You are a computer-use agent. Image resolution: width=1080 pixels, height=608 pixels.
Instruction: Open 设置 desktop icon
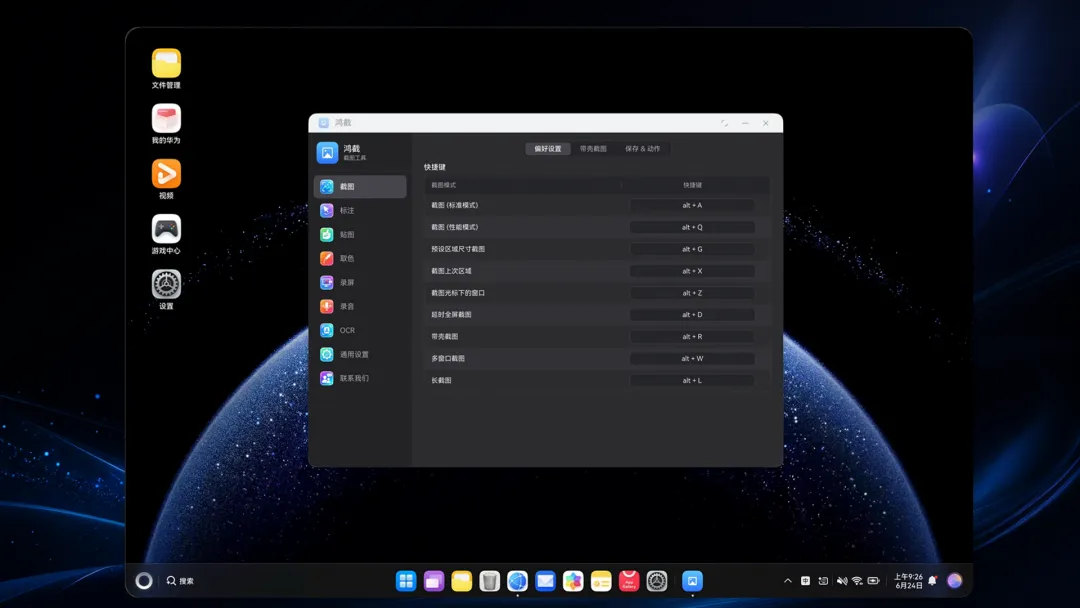tap(166, 289)
